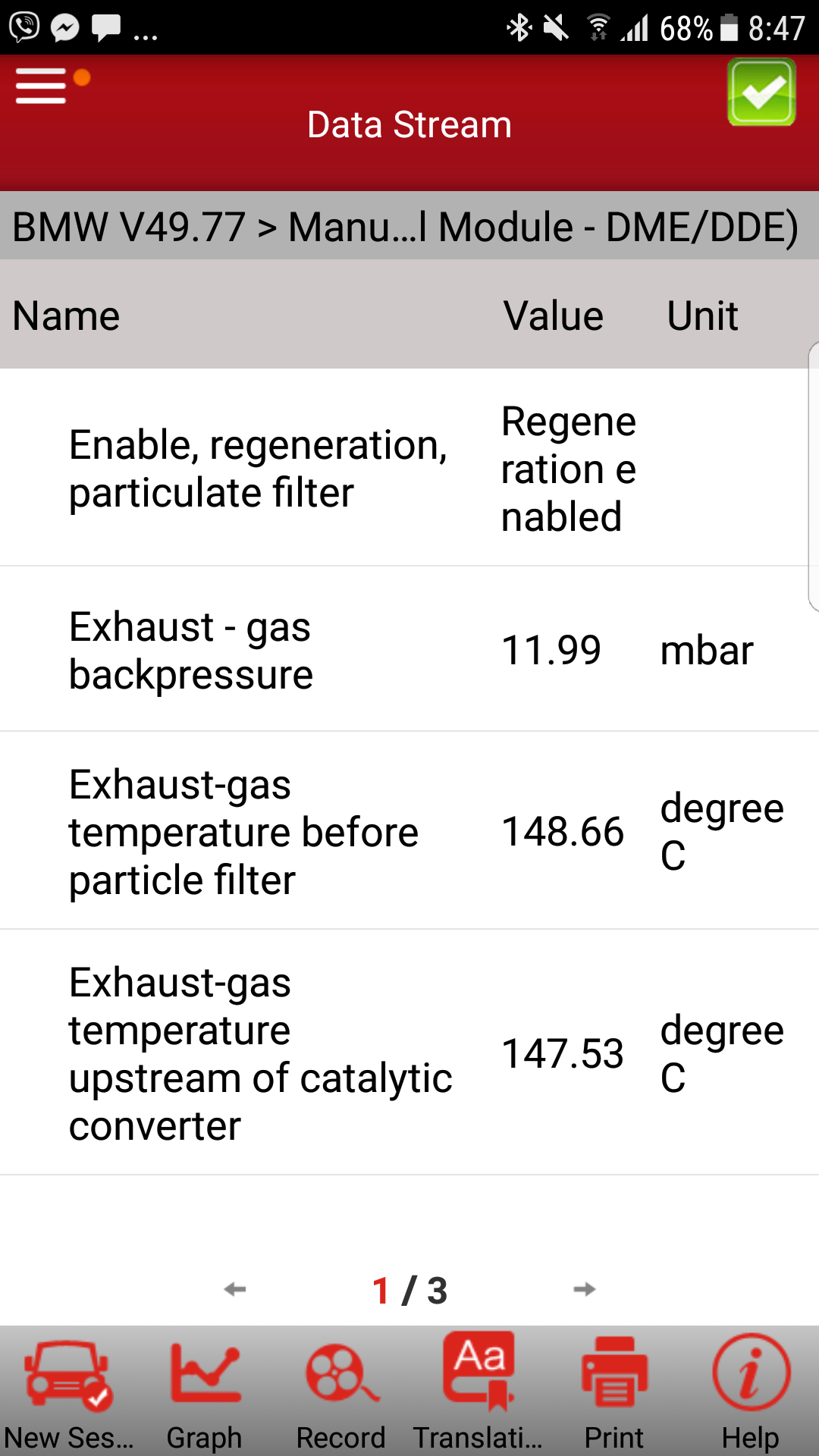Select temperature before particle filter row
Viewport: 819px width, 1456px height.
(x=409, y=832)
